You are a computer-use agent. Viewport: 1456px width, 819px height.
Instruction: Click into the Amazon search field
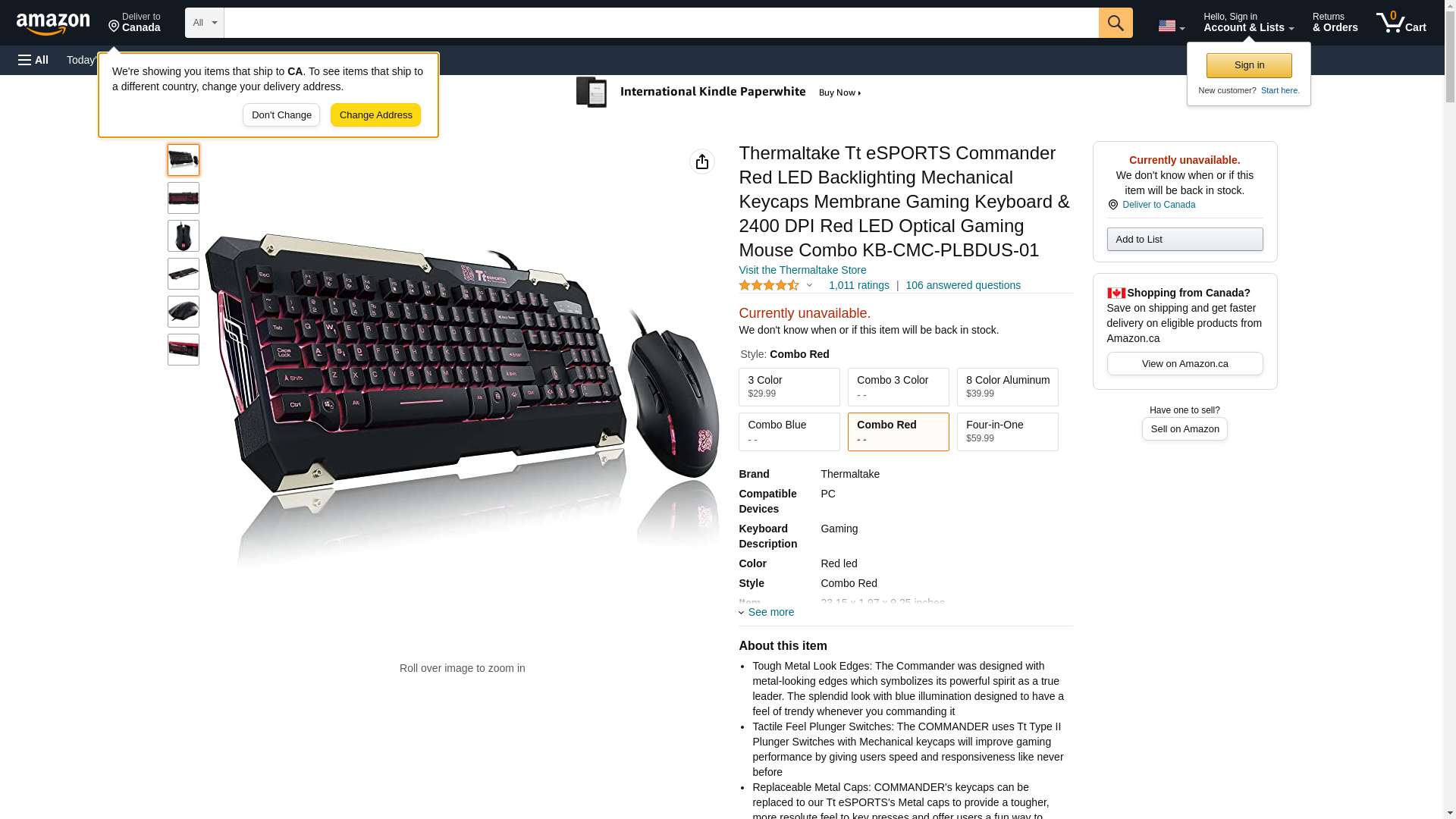[661, 23]
